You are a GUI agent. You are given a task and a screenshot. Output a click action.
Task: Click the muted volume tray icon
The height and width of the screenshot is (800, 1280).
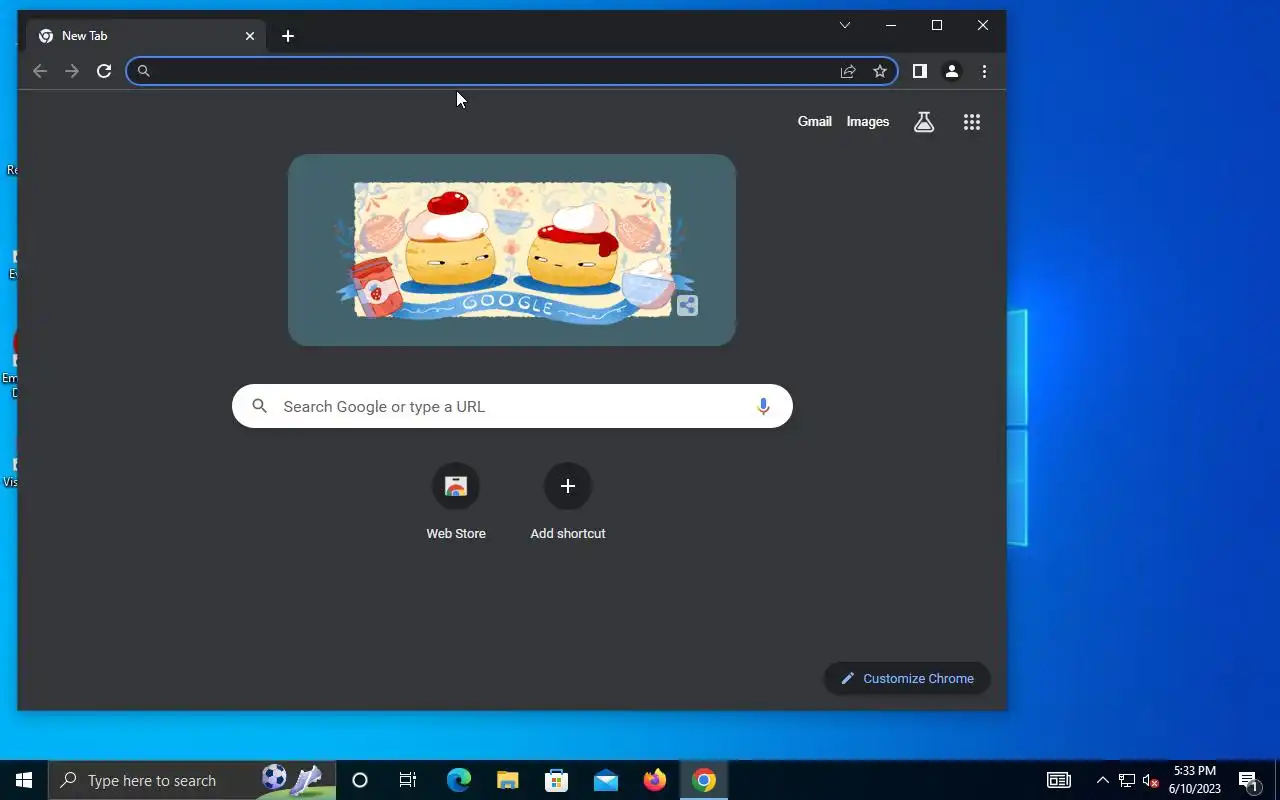point(1151,780)
